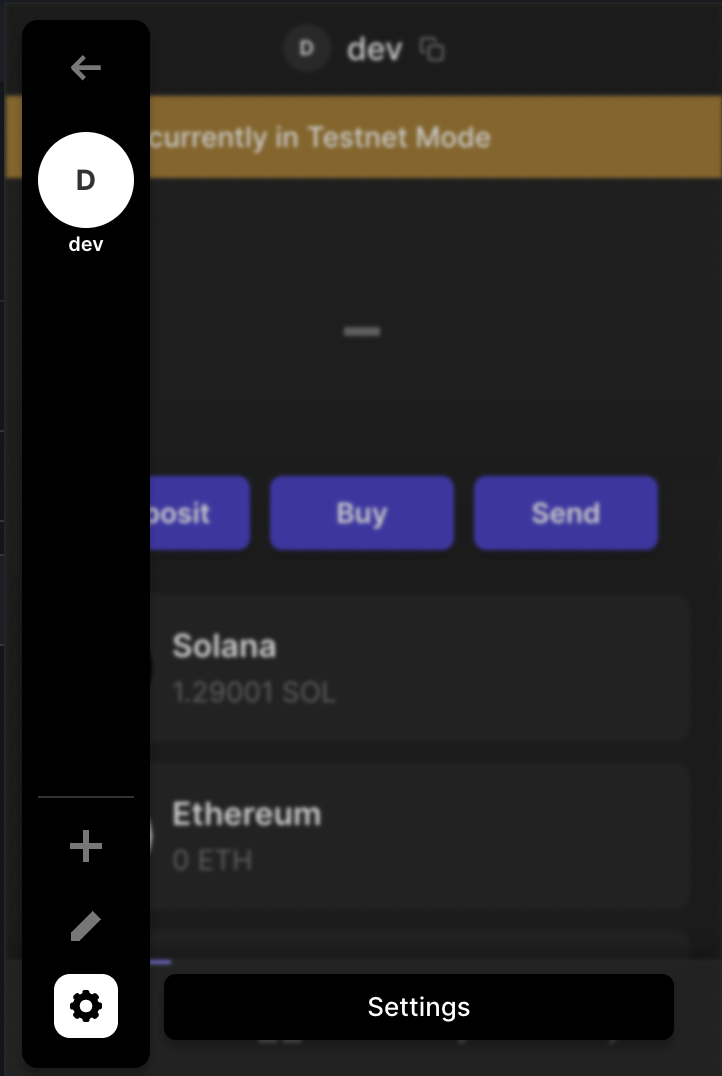Image resolution: width=722 pixels, height=1076 pixels.
Task: Add a new account with the plus icon
Action: pyautogui.click(x=86, y=846)
